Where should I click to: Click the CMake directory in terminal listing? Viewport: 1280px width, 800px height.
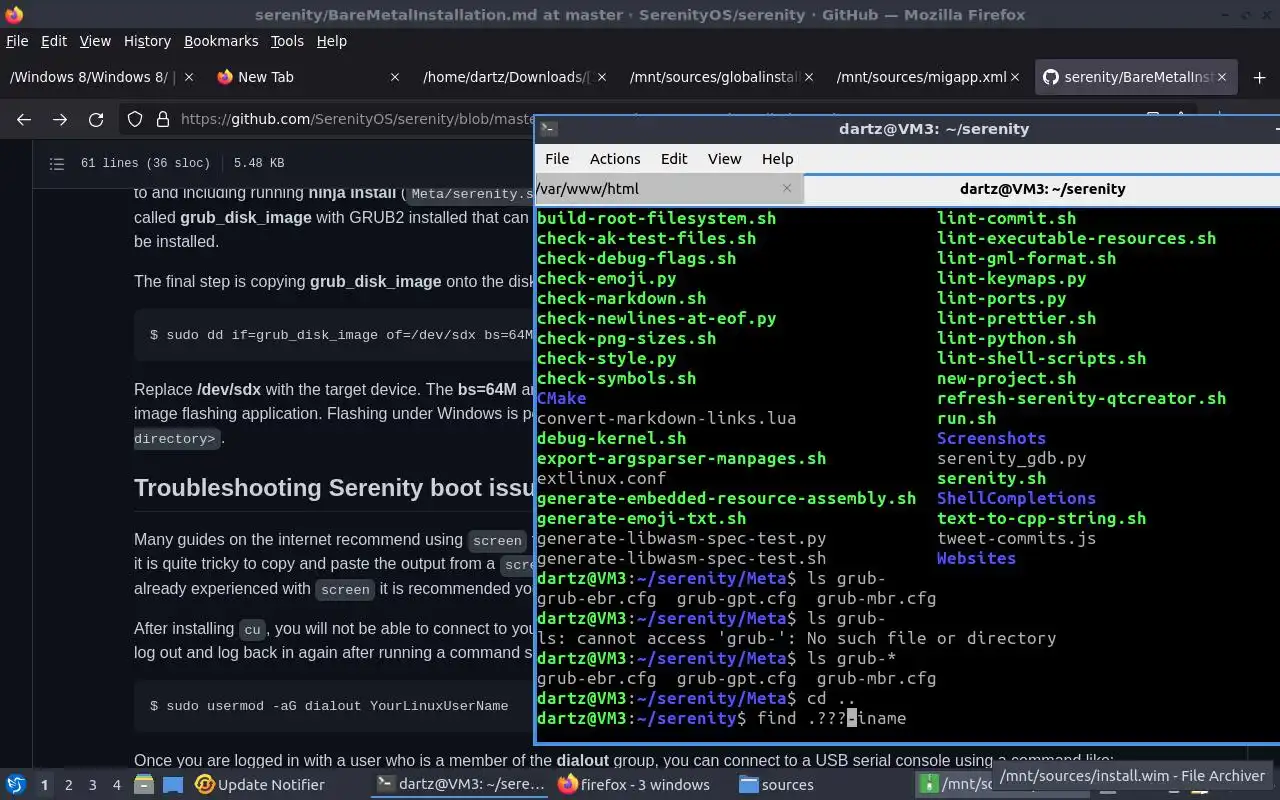(561, 398)
